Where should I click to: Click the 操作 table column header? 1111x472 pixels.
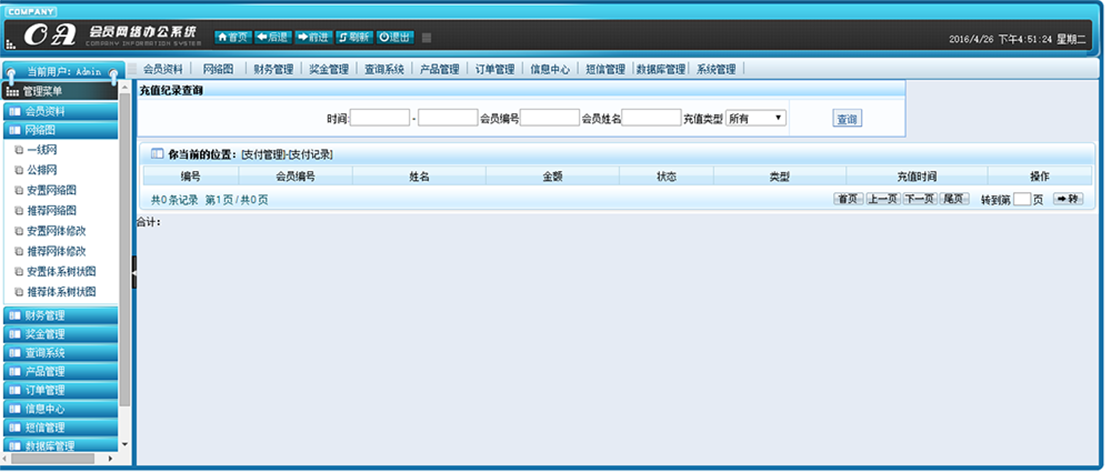pyautogui.click(x=1039, y=176)
